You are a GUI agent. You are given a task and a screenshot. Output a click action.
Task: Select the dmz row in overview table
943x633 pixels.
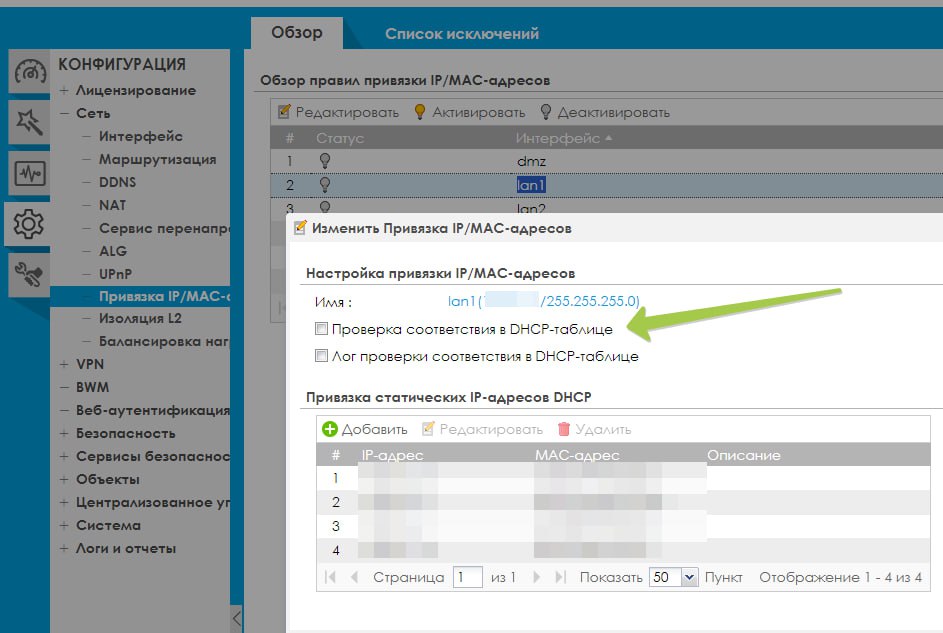606,161
